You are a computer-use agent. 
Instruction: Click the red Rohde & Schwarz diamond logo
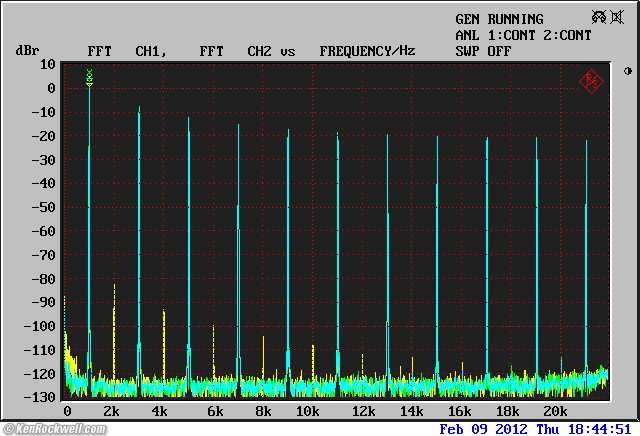point(591,81)
